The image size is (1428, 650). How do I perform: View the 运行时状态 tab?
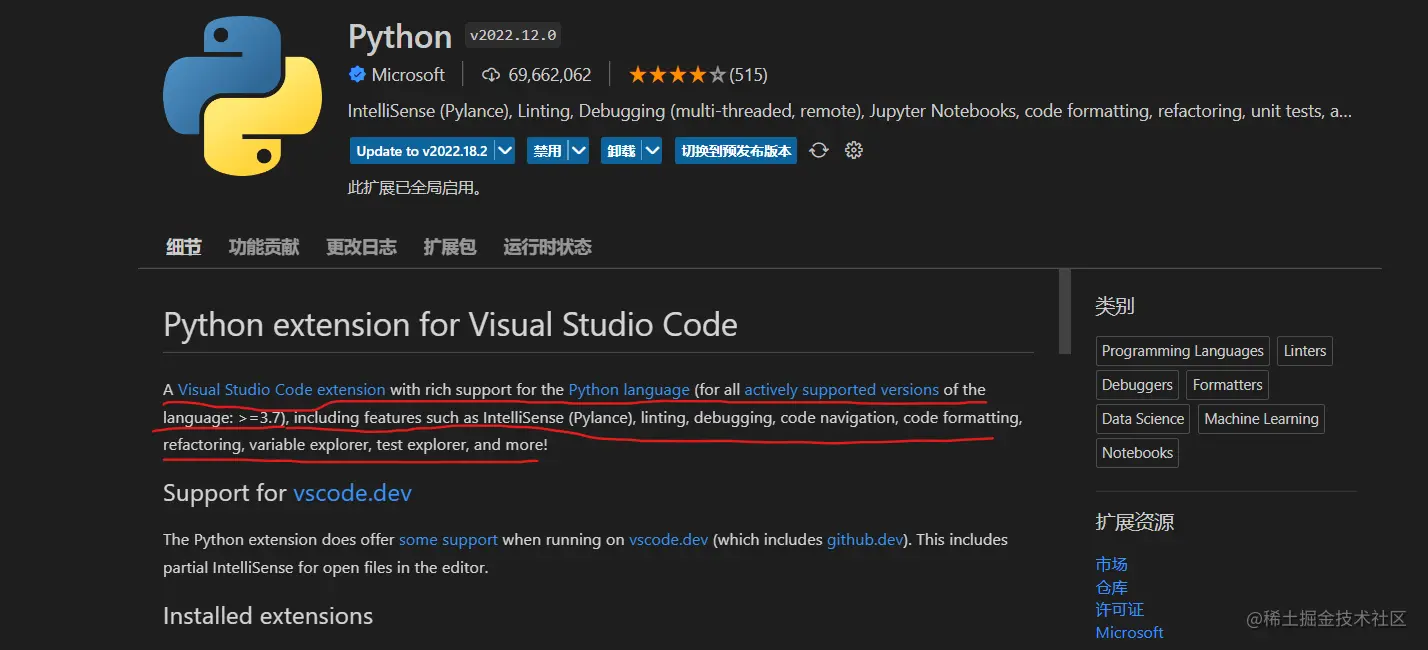pyautogui.click(x=547, y=247)
